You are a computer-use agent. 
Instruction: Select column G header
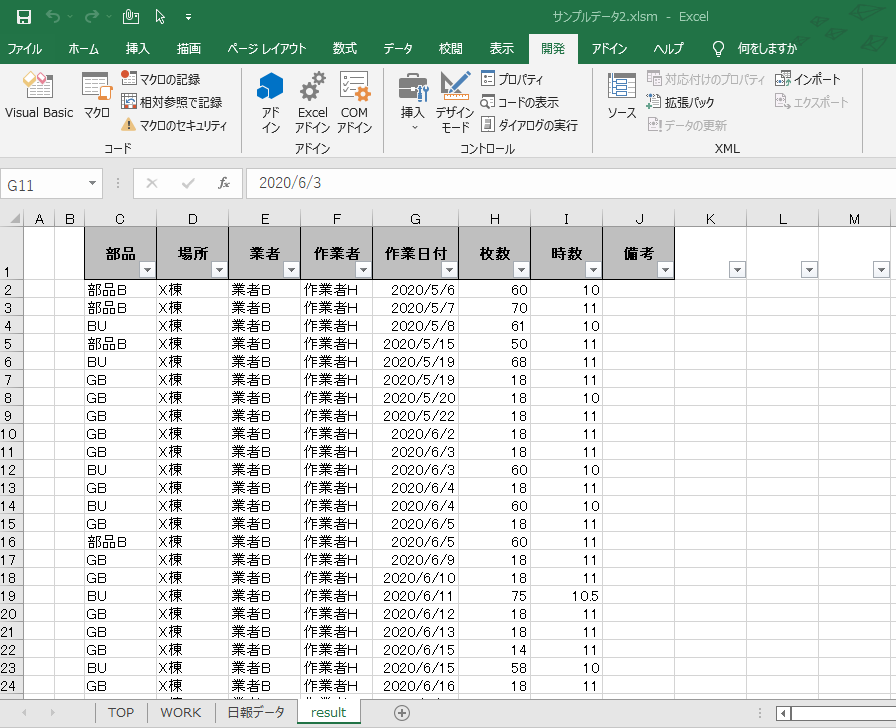point(415,219)
